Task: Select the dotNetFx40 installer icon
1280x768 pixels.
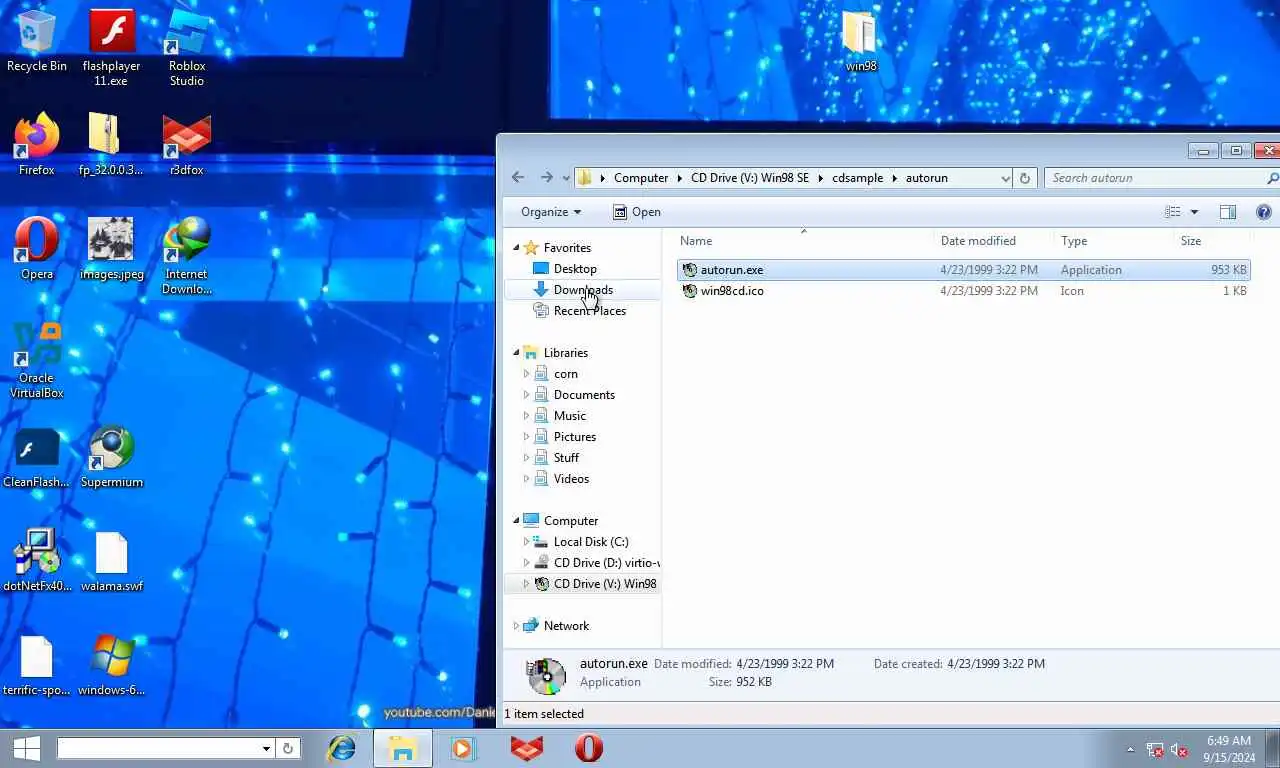Action: (36, 560)
